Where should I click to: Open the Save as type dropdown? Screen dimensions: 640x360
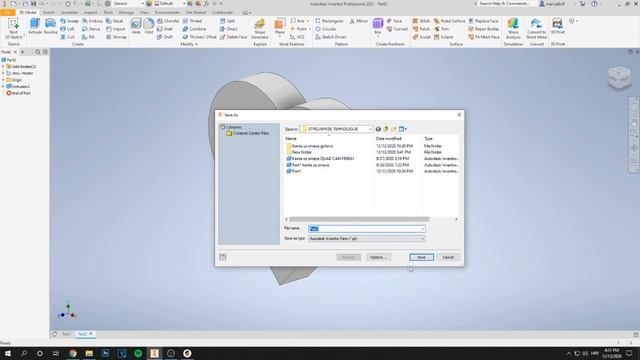(367, 238)
